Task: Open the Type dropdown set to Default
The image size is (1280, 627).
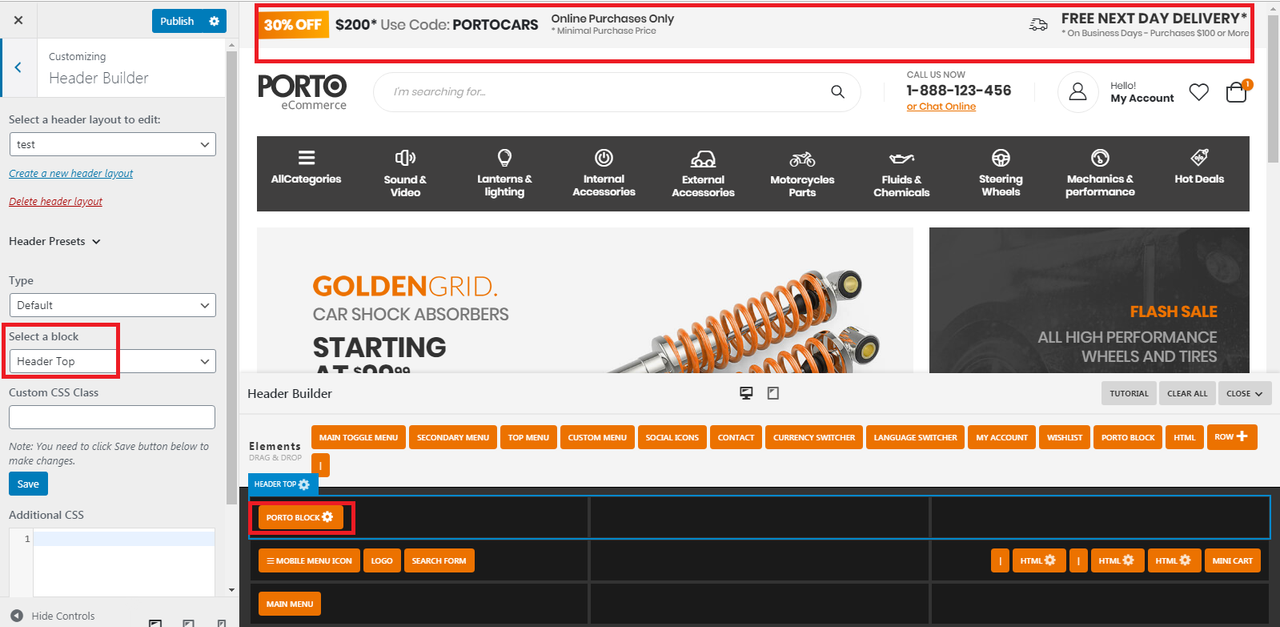Action: 112,305
